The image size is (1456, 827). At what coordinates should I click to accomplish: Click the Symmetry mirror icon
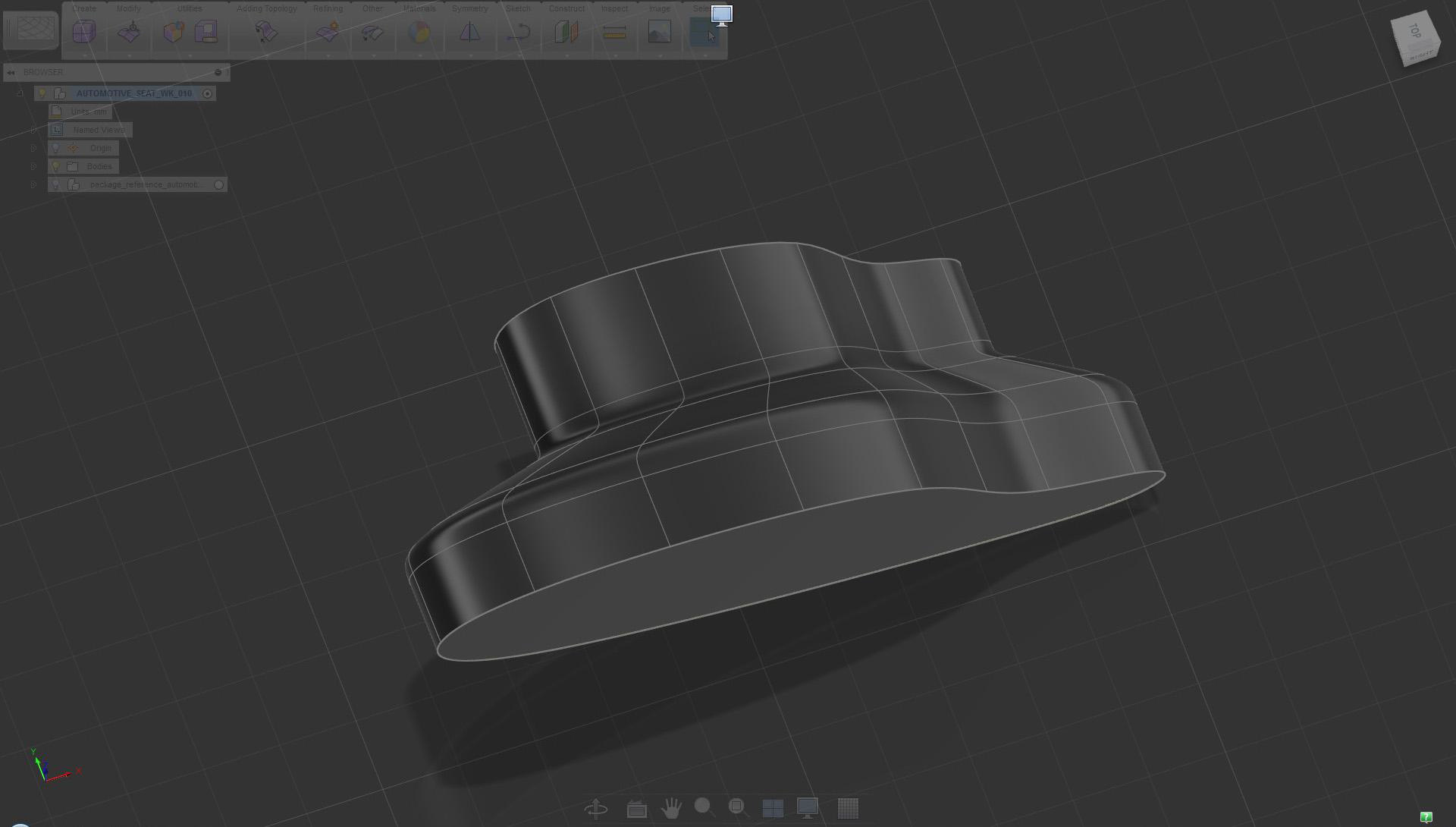point(470,32)
